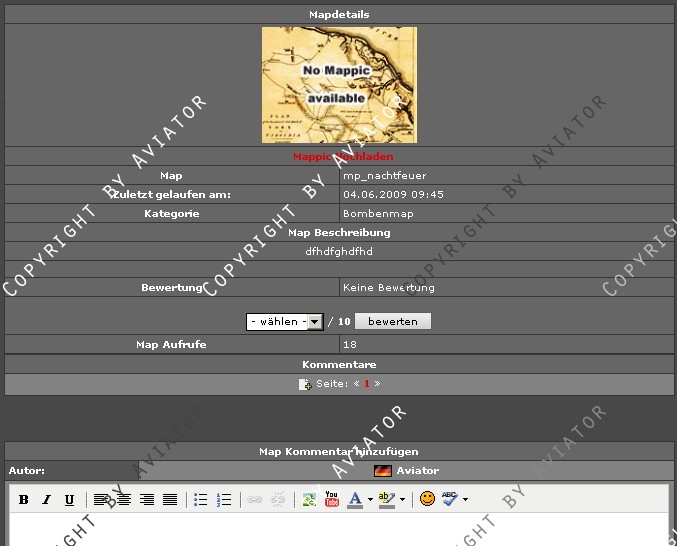Insert a YouTube video
The image size is (677, 546).
pyautogui.click(x=332, y=499)
